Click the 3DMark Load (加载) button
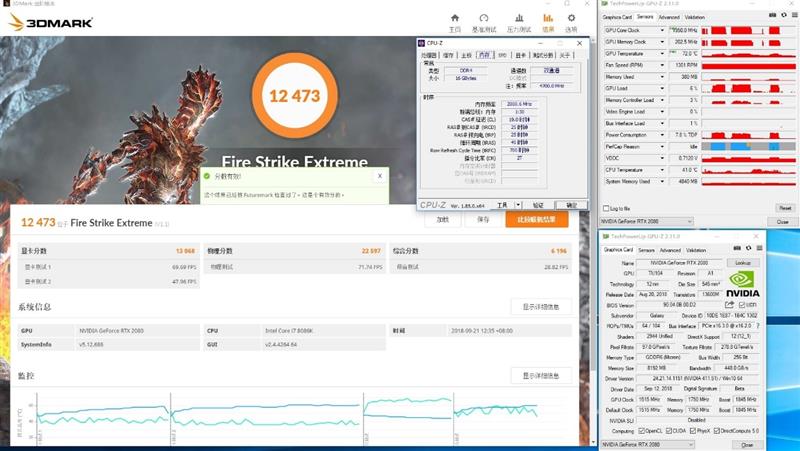The image size is (800, 451). (443, 219)
